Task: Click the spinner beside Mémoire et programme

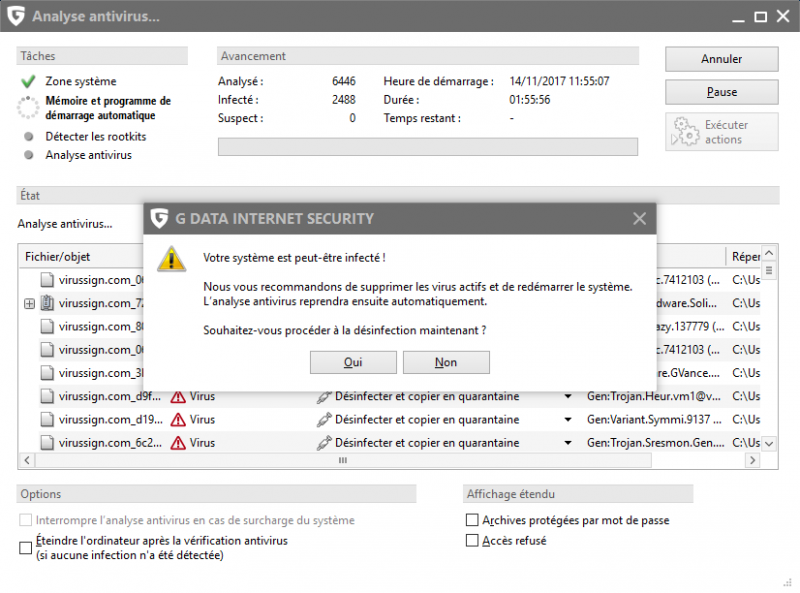Action: click(28, 108)
